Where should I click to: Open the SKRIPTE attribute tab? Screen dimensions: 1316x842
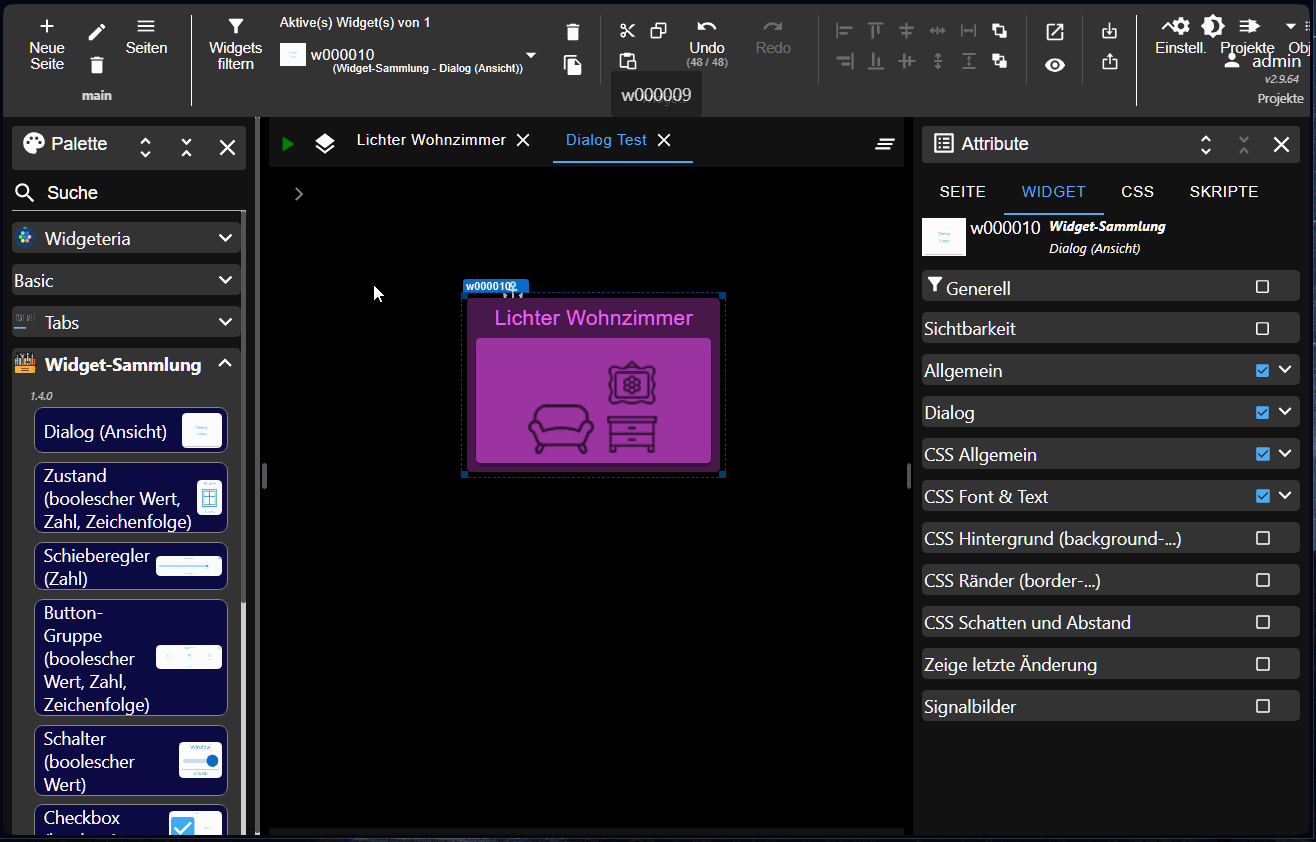pyautogui.click(x=1224, y=192)
